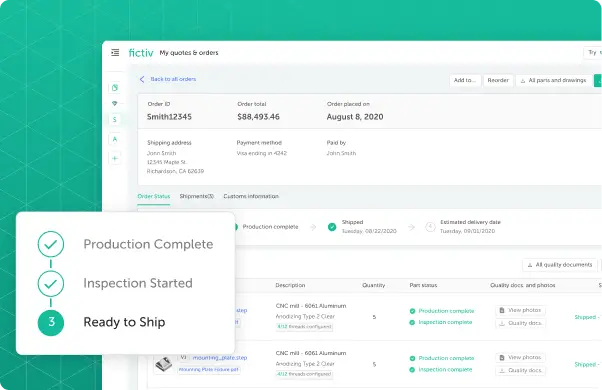Click the Estimated delivery date step 4 circle

[x=430, y=227]
